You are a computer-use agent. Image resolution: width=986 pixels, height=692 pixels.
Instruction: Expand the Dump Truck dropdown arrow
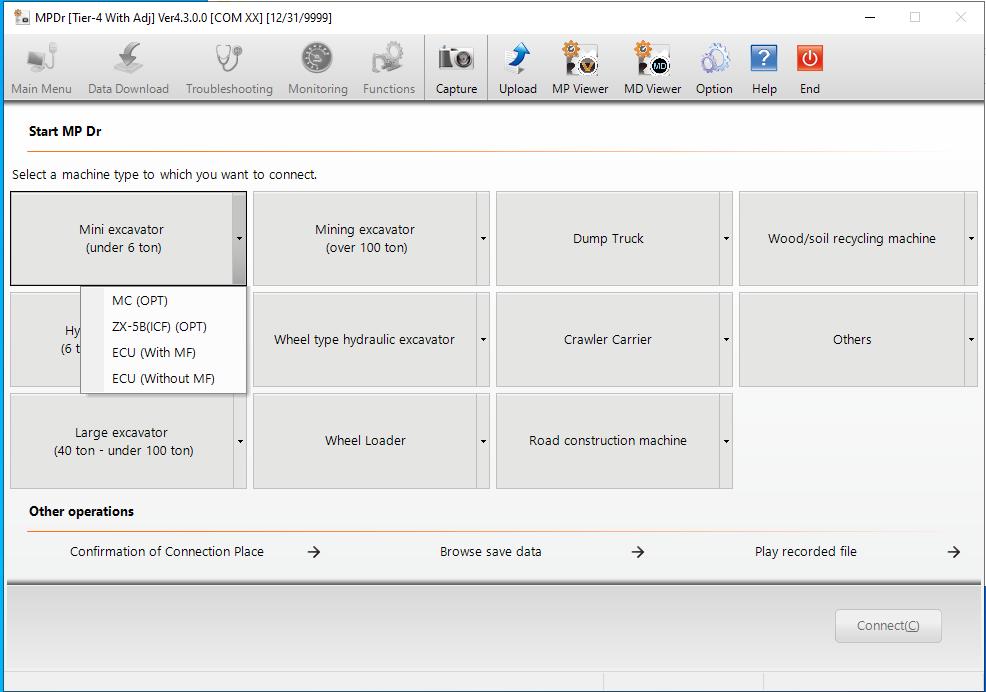(x=726, y=239)
